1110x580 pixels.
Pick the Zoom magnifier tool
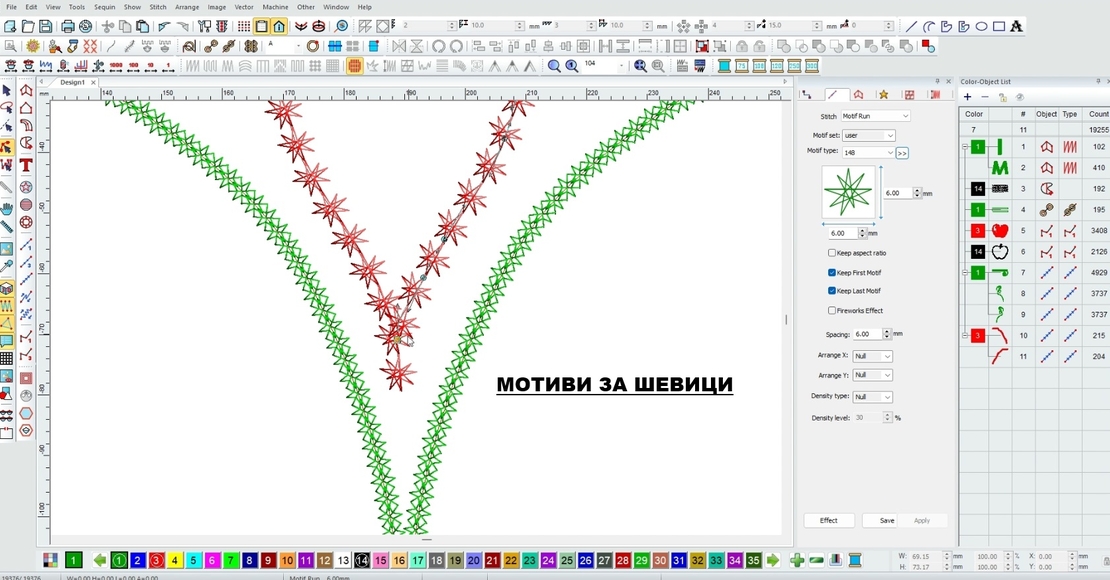(553, 65)
